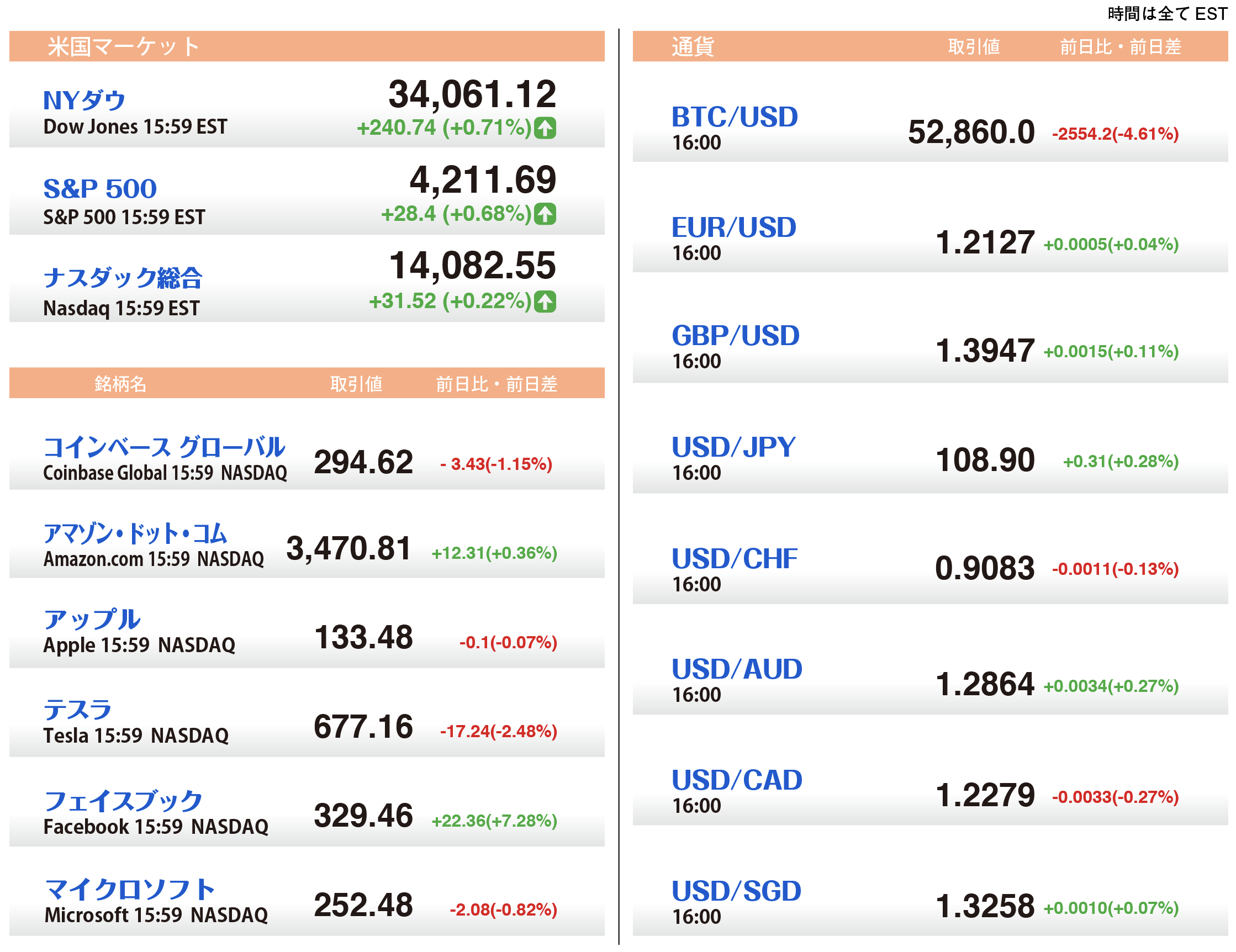
Task: Click the 通貨 section header
Action: point(693,46)
